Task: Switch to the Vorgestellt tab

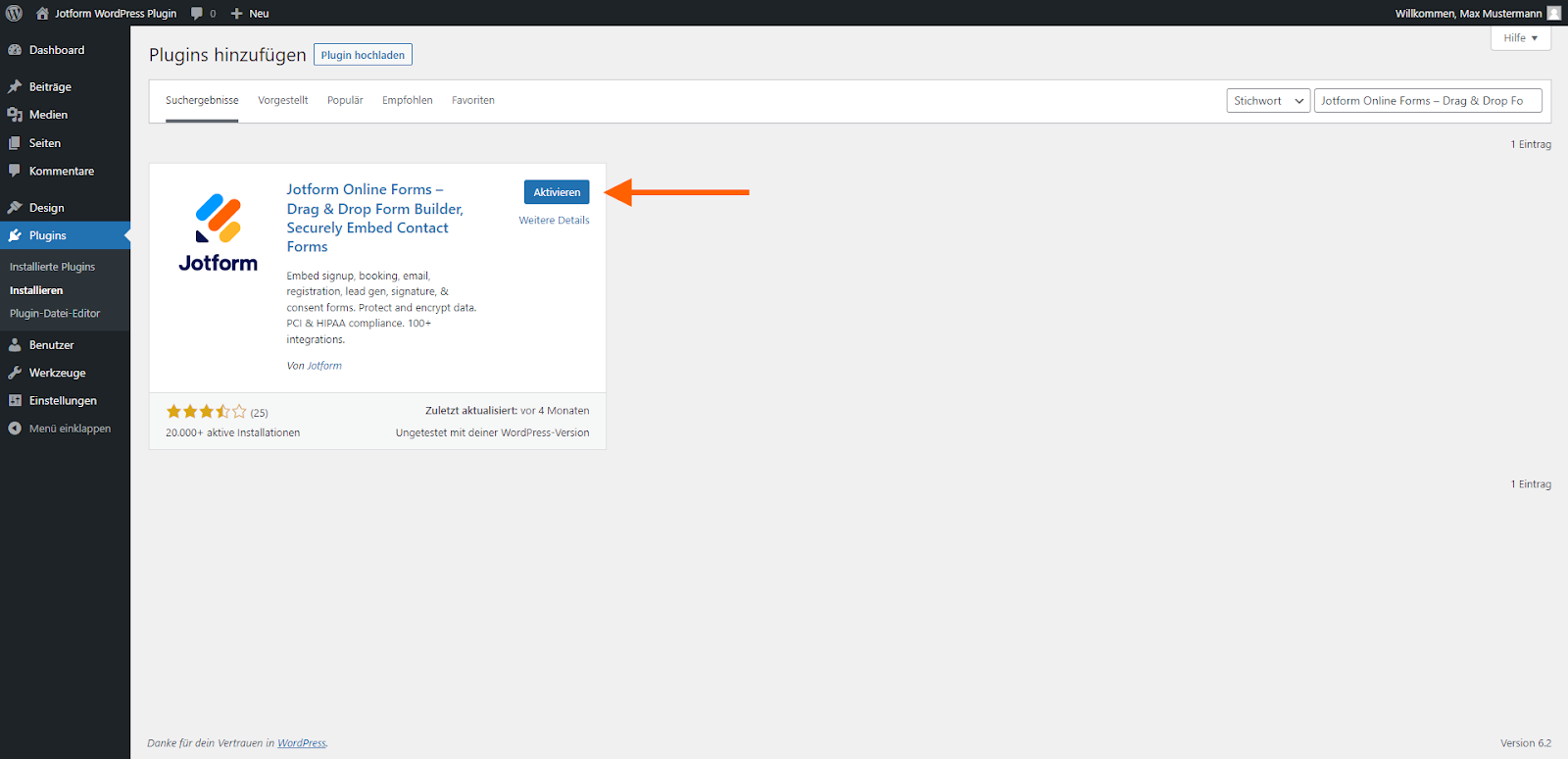Action: coord(283,101)
